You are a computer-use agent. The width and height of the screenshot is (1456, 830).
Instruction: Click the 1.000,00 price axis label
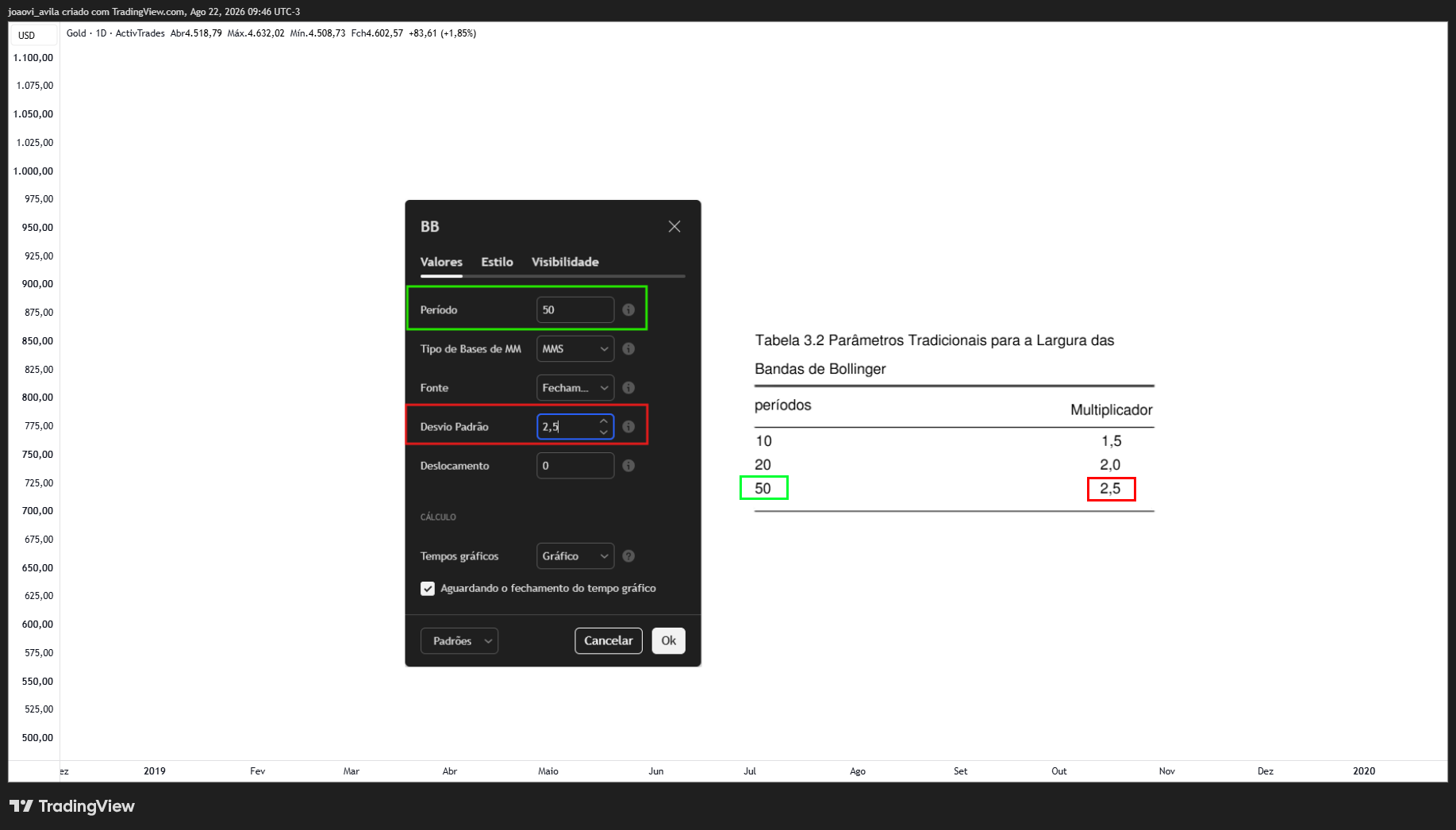(x=33, y=171)
